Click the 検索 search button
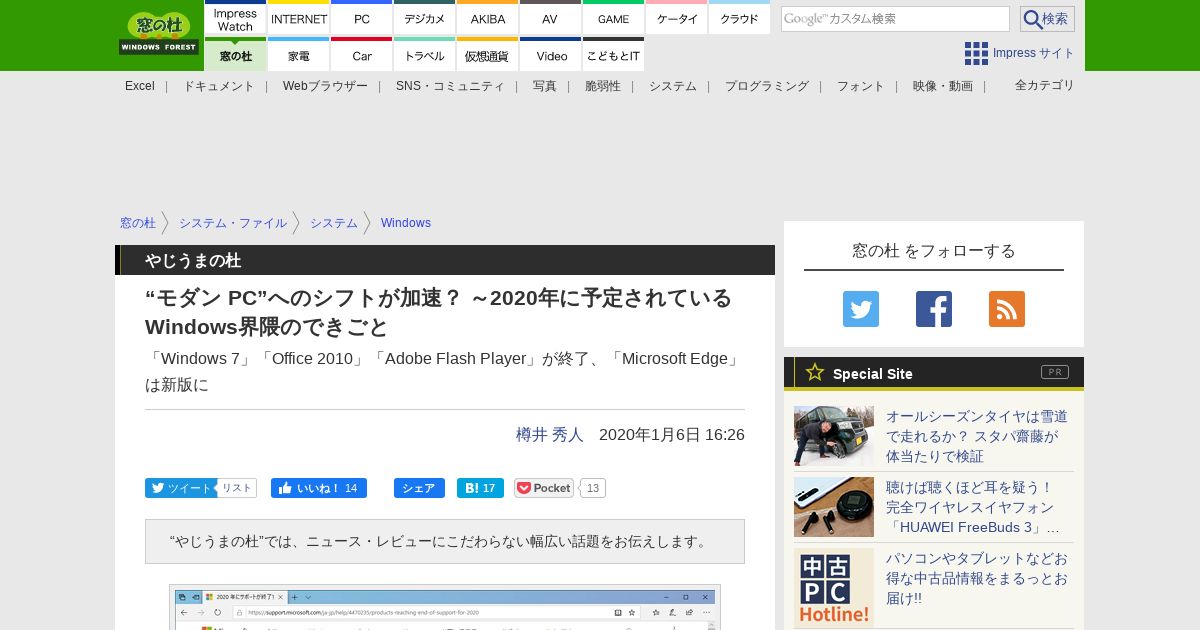Image resolution: width=1200 pixels, height=630 pixels. tap(1047, 19)
